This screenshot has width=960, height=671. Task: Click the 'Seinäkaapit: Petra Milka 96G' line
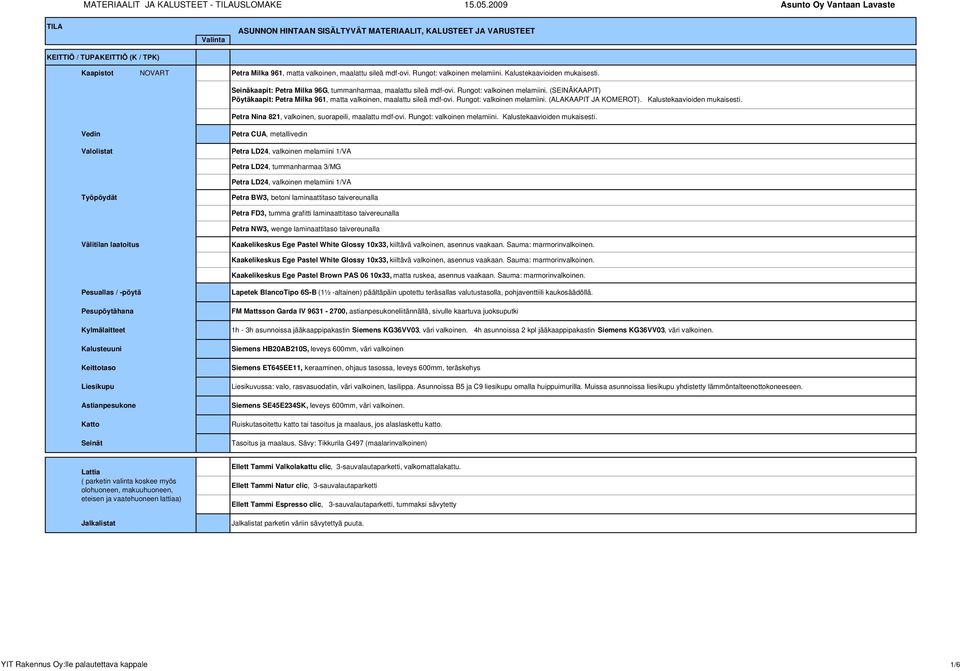pyautogui.click(x=416, y=91)
